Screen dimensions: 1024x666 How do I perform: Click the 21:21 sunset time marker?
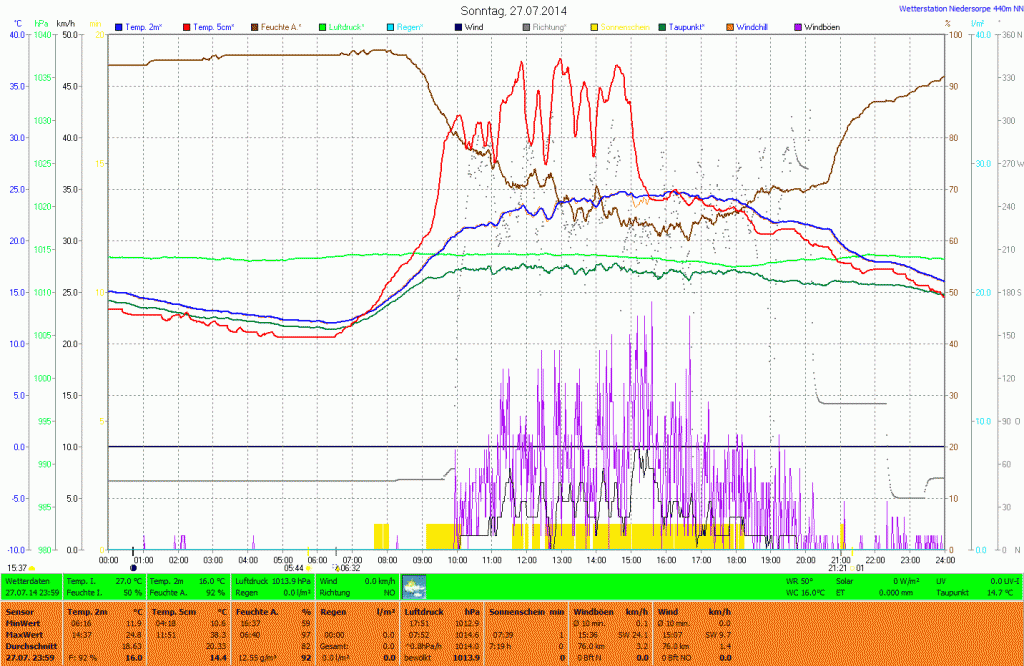(x=838, y=568)
